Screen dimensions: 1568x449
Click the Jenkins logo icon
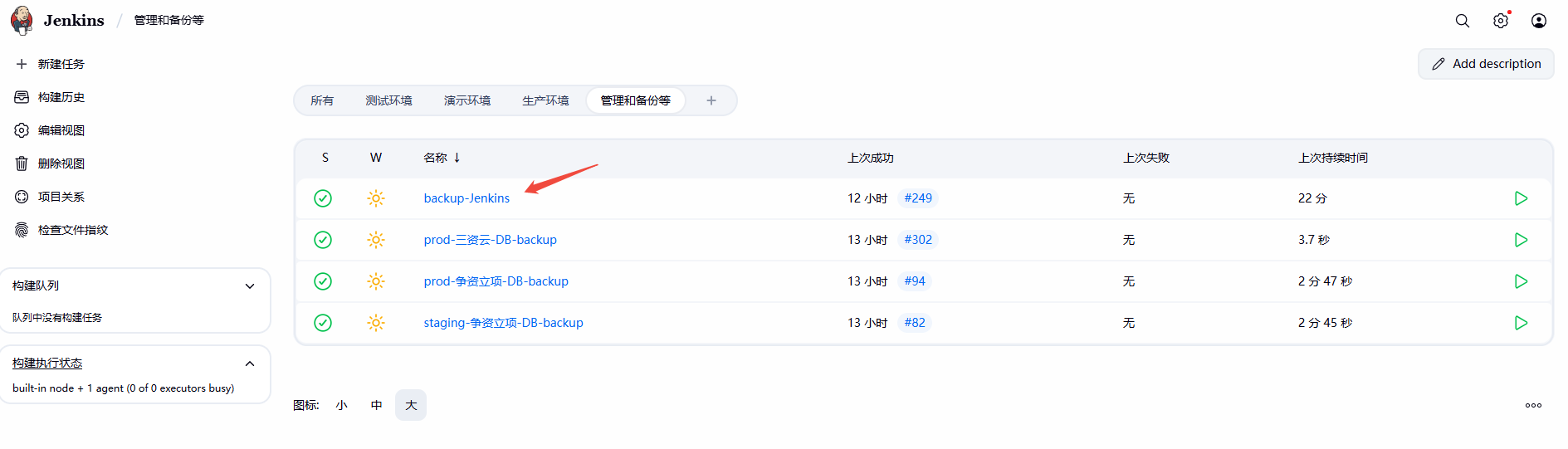[22, 20]
